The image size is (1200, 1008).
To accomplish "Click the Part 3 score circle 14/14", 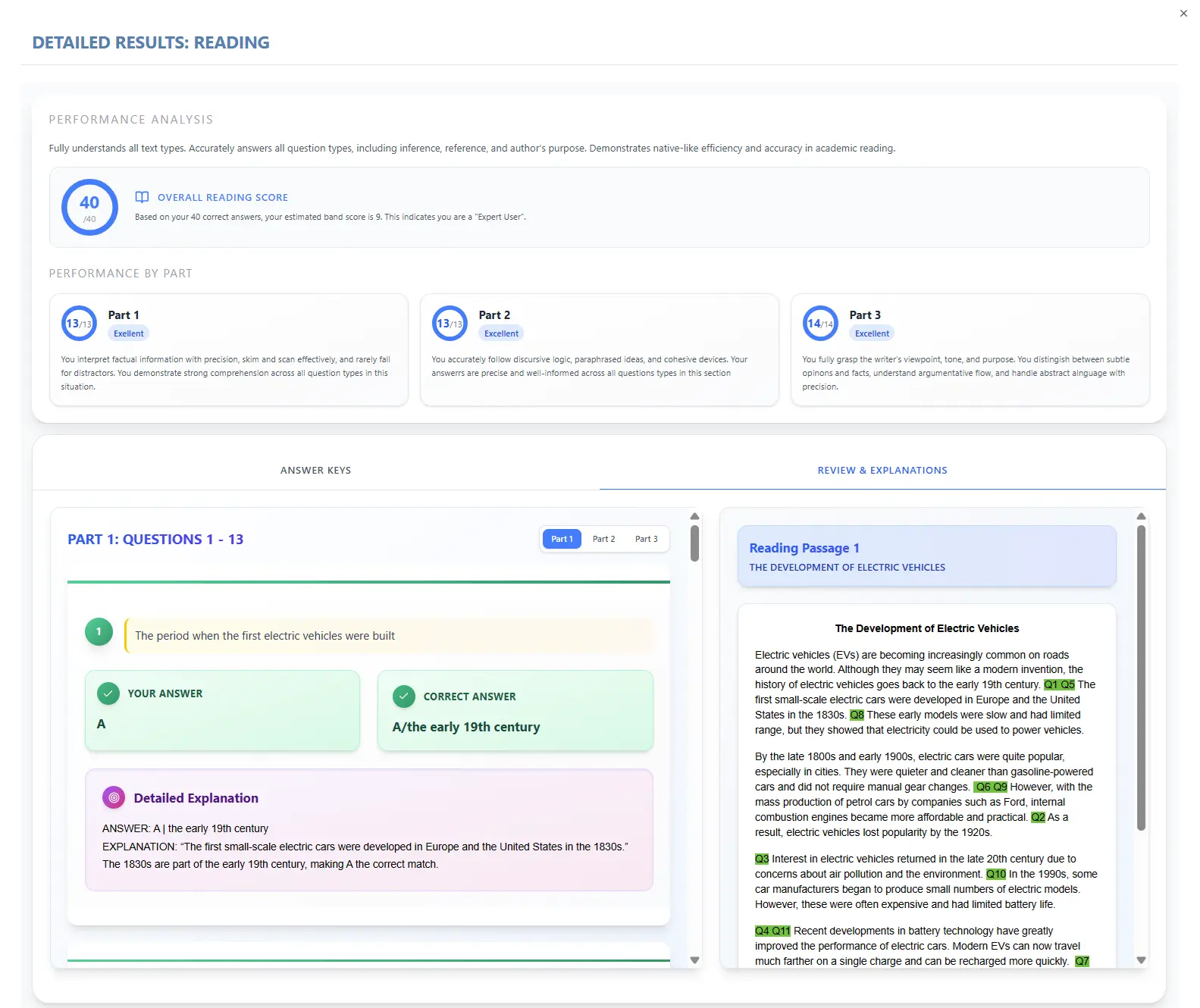I will (x=820, y=324).
